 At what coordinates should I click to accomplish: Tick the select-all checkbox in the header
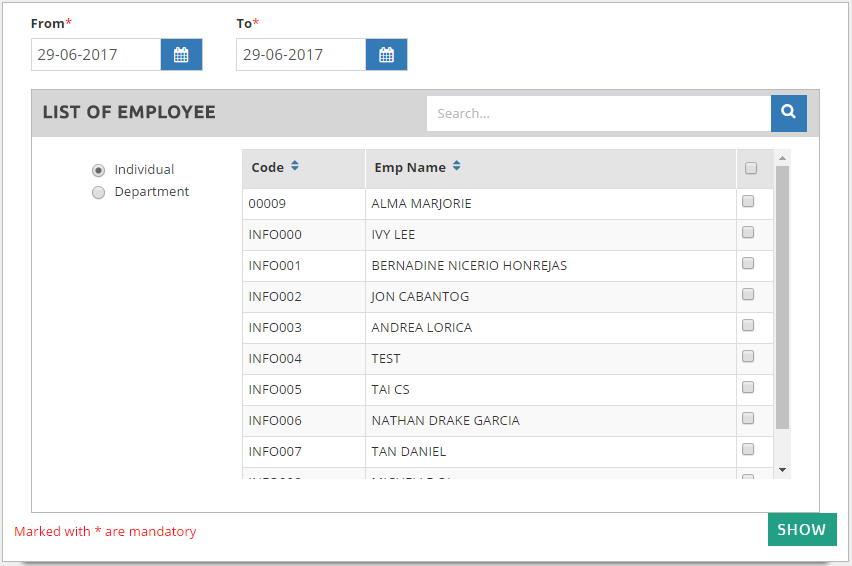point(751,168)
